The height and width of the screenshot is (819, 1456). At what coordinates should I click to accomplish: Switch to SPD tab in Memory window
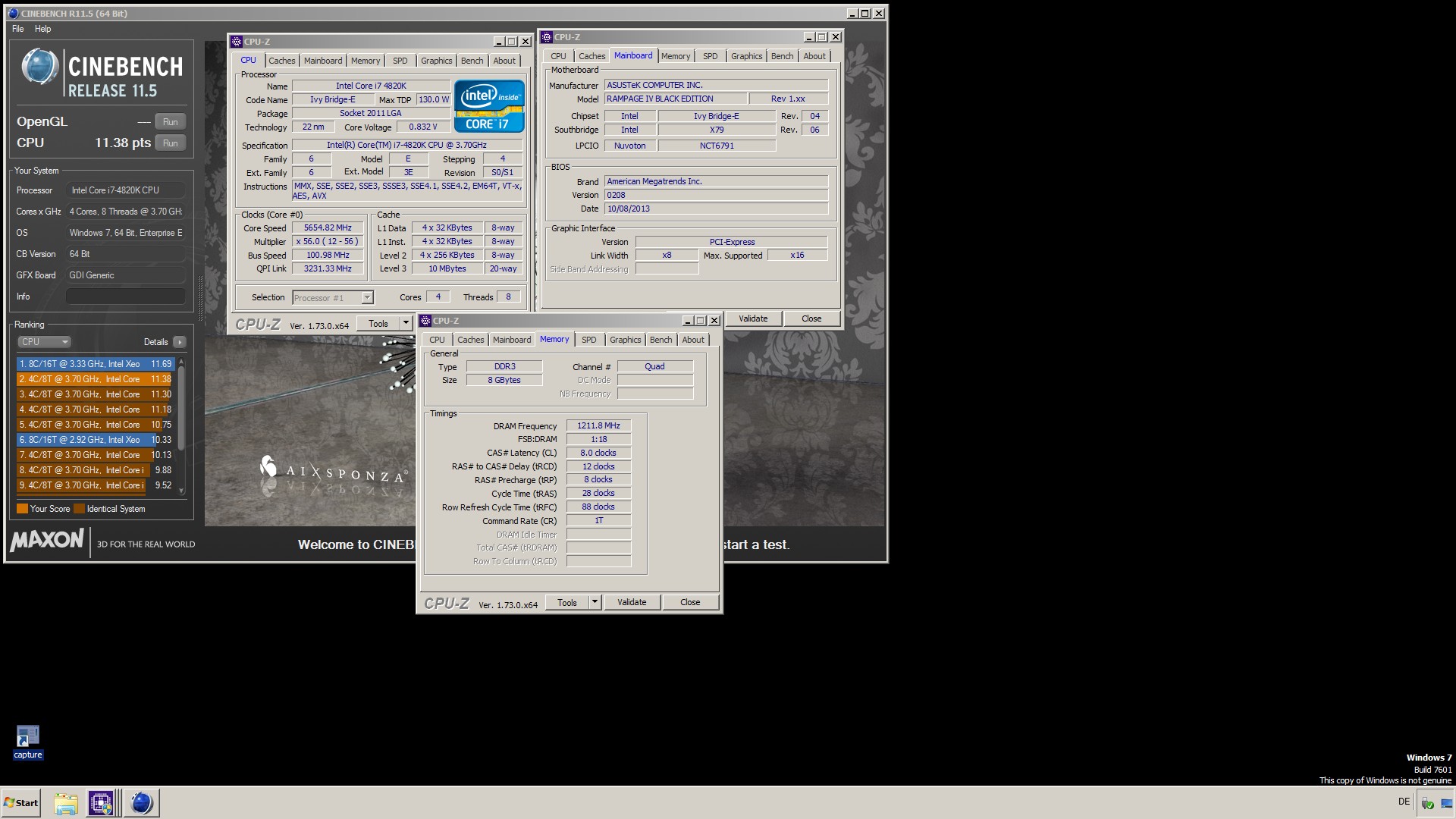[x=589, y=340]
